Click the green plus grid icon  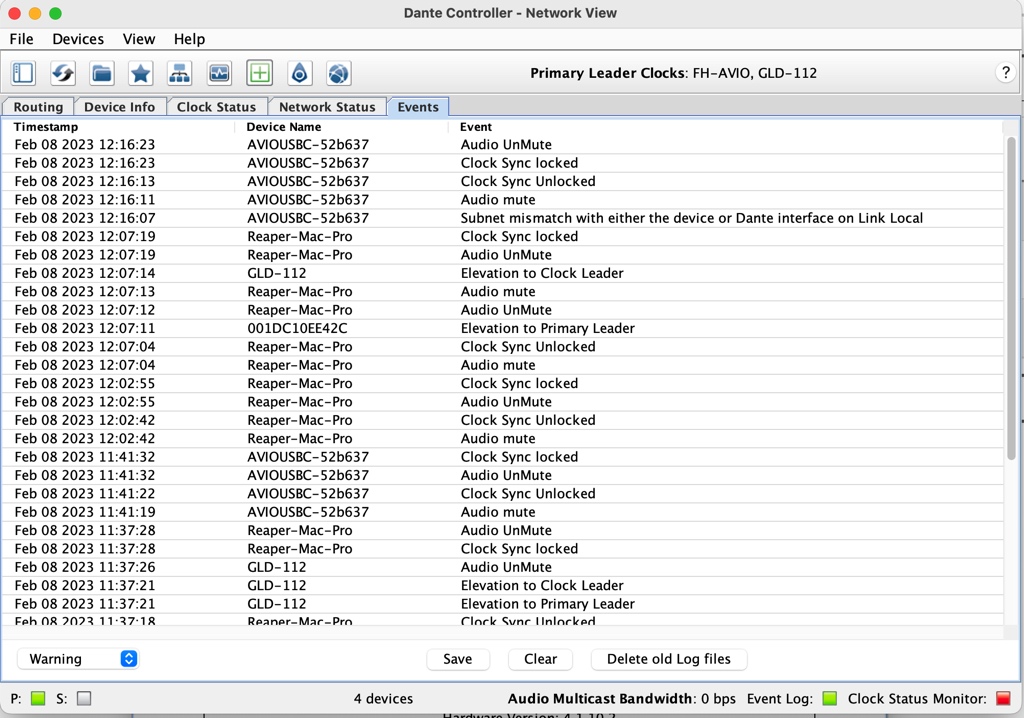[259, 73]
